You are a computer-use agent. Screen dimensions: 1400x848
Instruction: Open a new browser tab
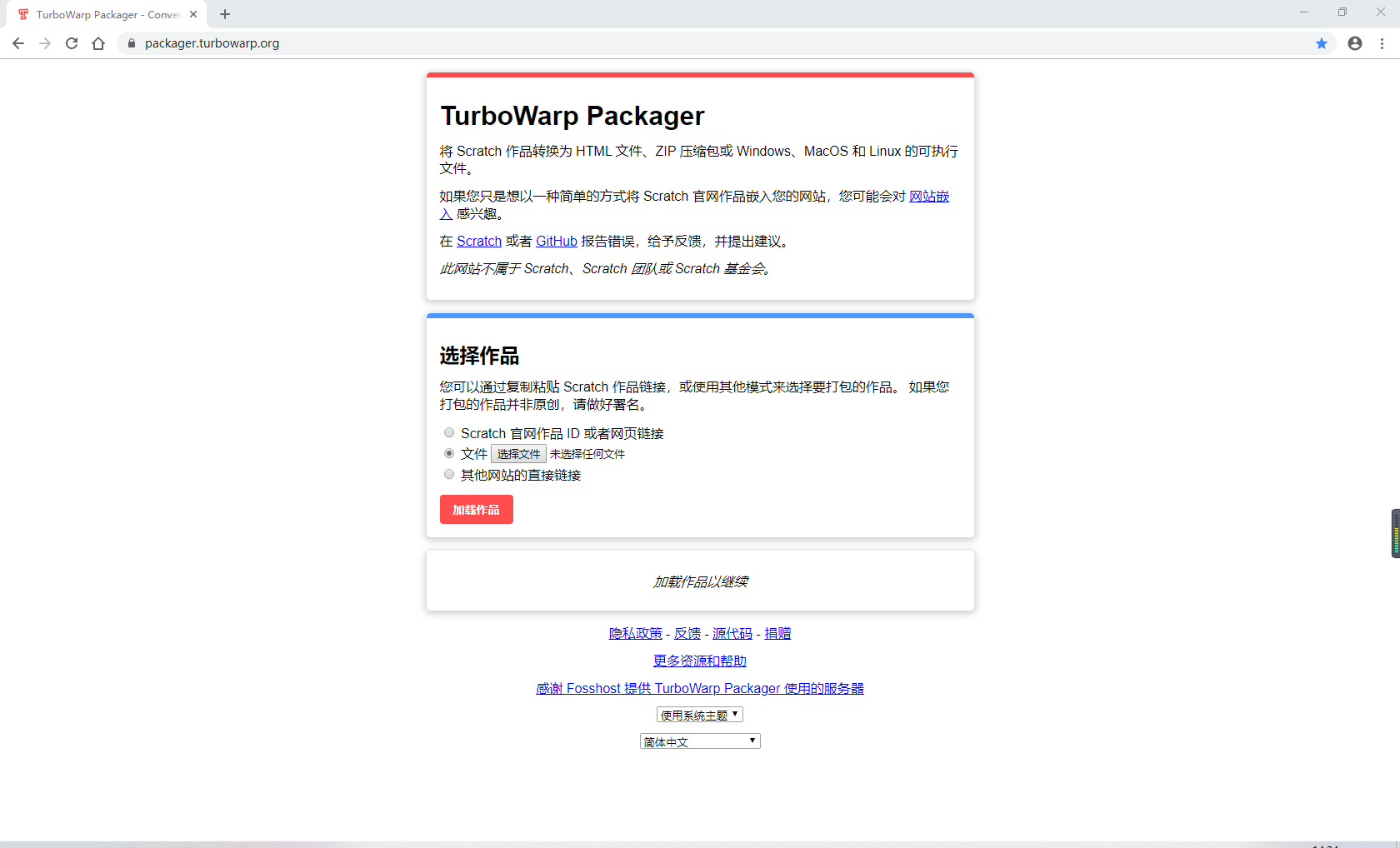click(x=225, y=14)
